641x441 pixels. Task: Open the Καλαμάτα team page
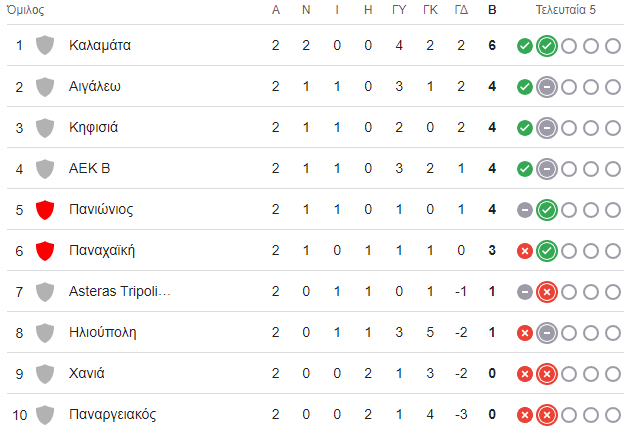(100, 45)
